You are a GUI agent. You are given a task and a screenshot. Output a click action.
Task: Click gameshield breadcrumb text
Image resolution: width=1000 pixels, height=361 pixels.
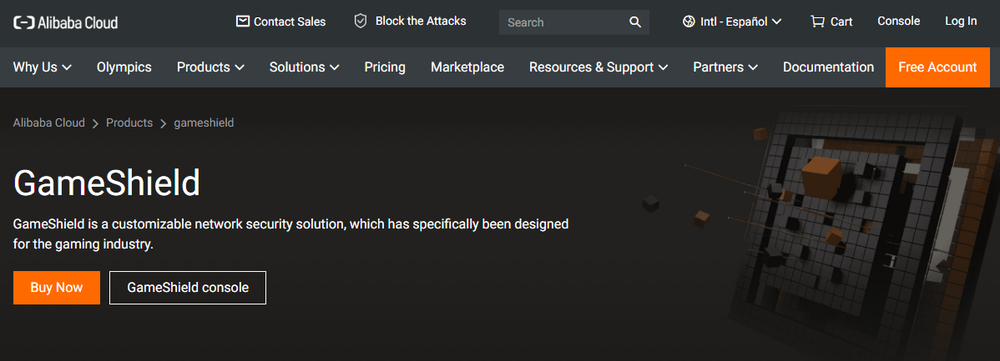tap(204, 122)
